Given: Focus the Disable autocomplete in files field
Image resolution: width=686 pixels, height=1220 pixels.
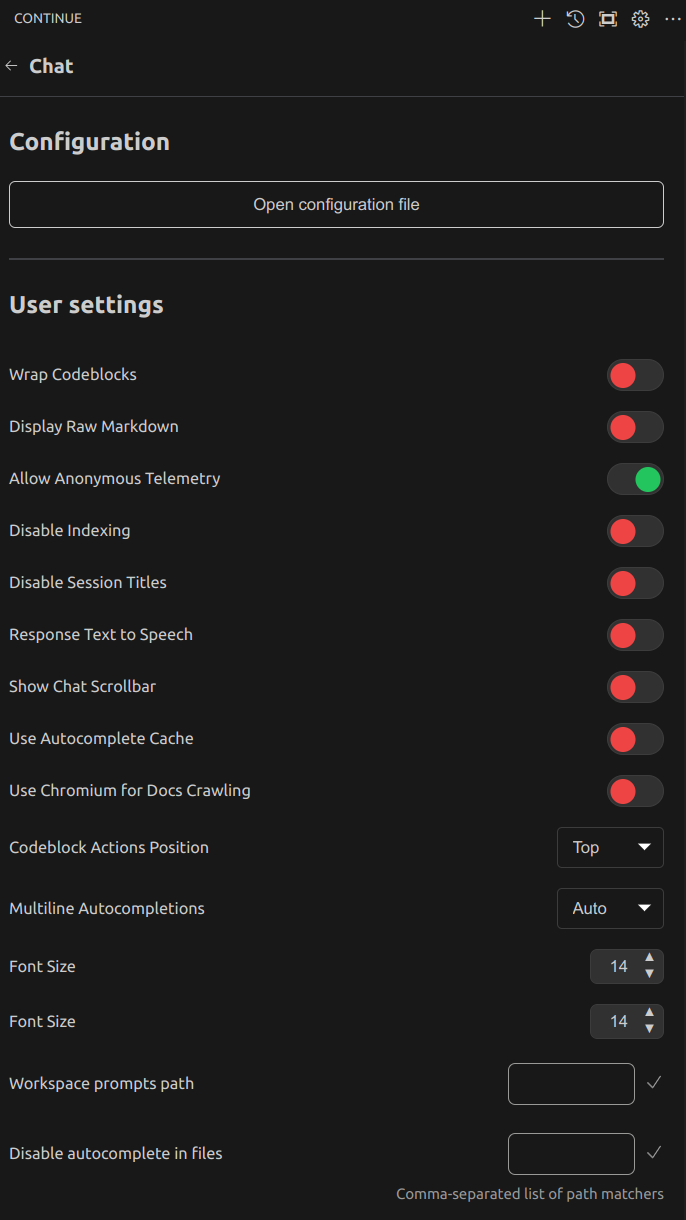Looking at the screenshot, I should pos(571,1154).
